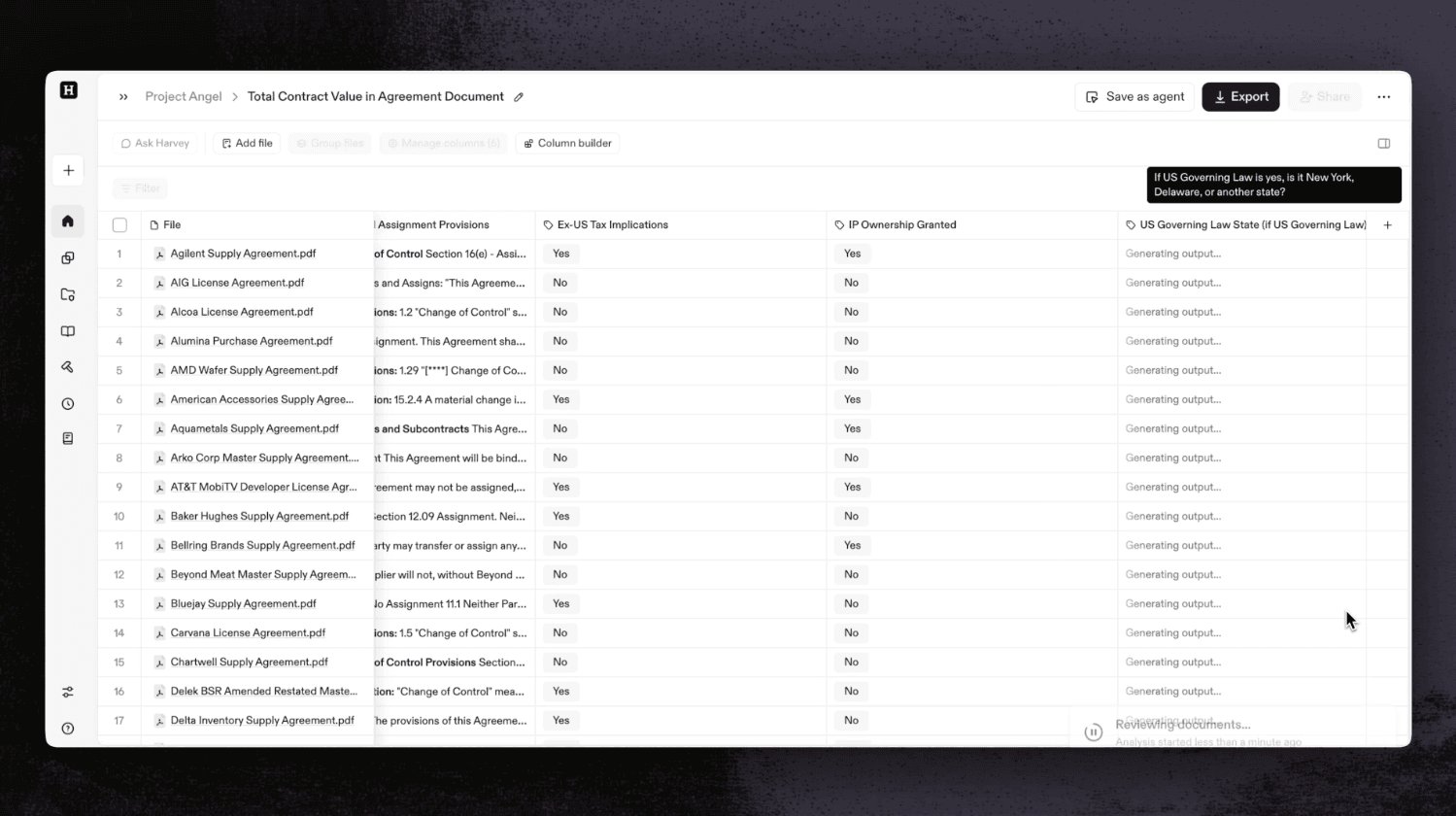Navigate to Project Angel breadcrumb
This screenshot has width=1456, height=816.
184,97
